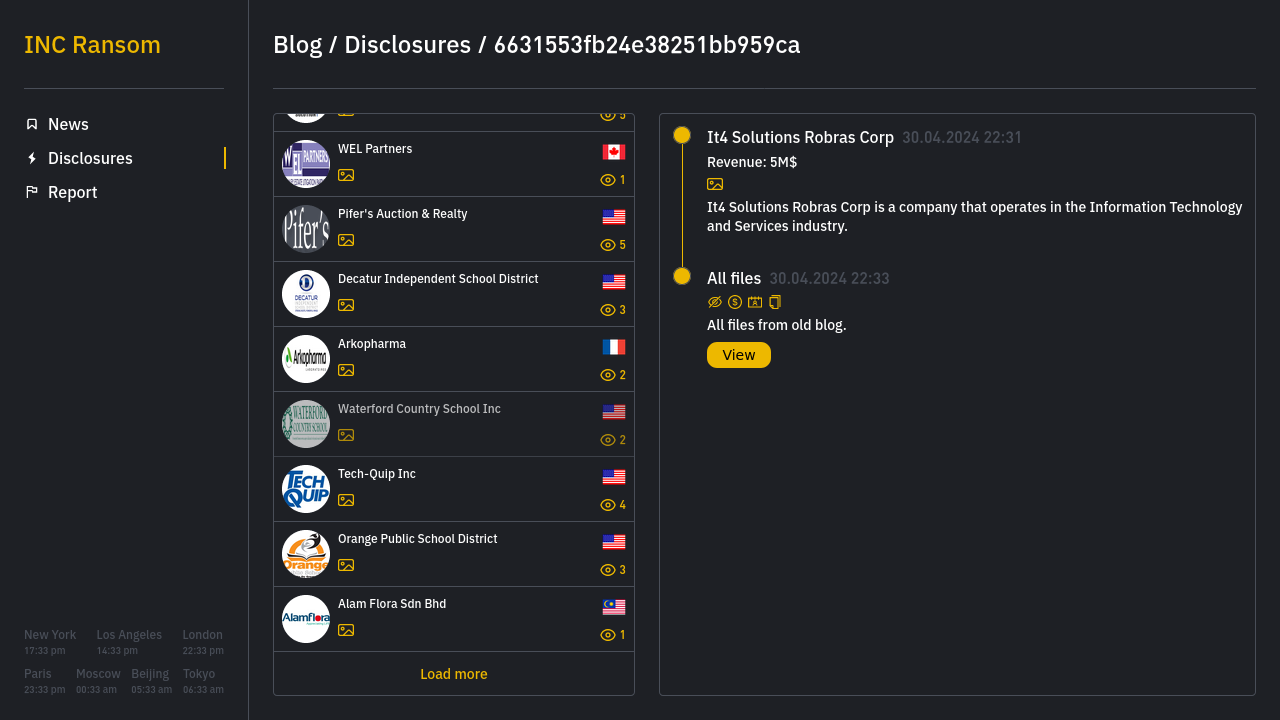Click the dollar coin icon under All files
This screenshot has width=1280, height=720.
click(x=735, y=302)
